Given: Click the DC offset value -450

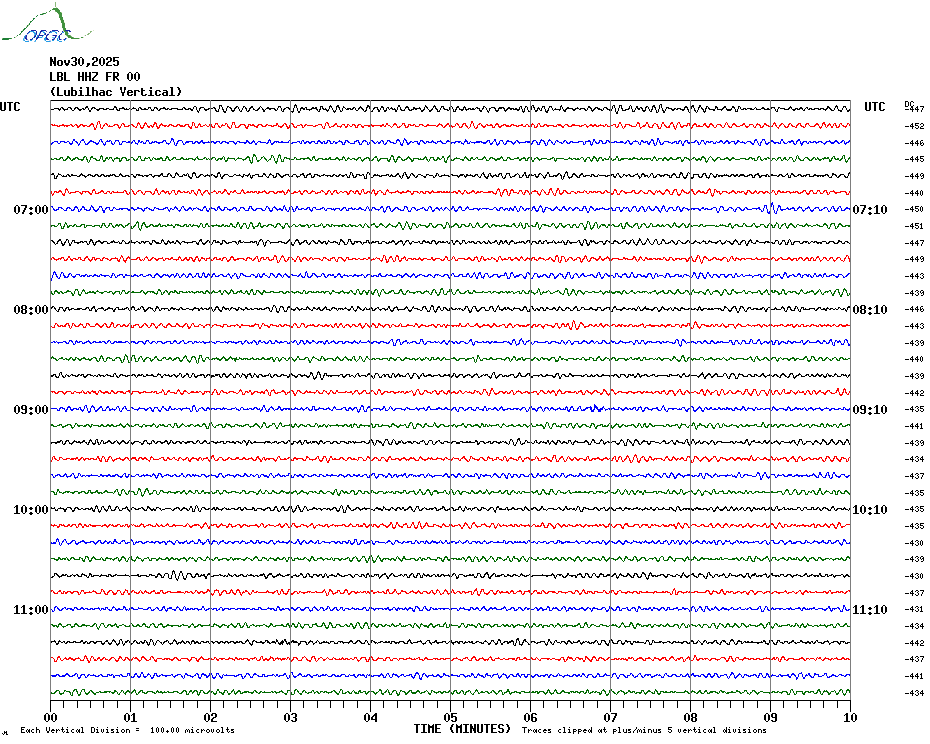Looking at the screenshot, I should coord(915,209).
